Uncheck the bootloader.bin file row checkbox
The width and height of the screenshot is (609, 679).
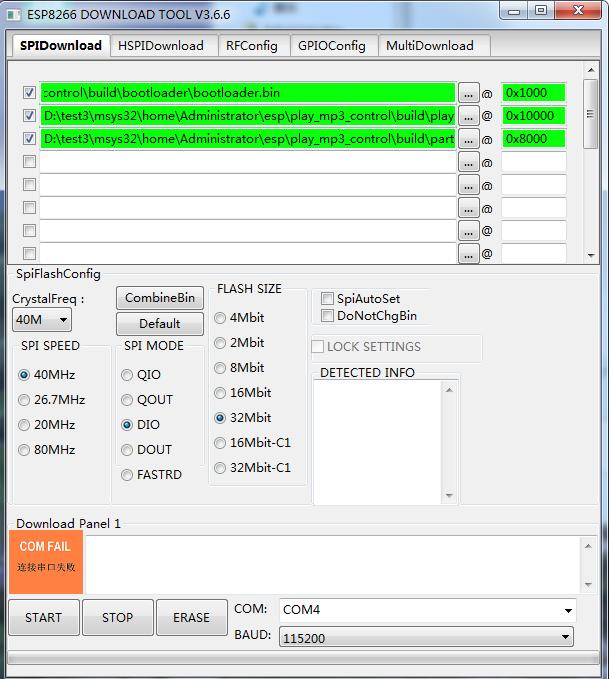pyautogui.click(x=29, y=92)
